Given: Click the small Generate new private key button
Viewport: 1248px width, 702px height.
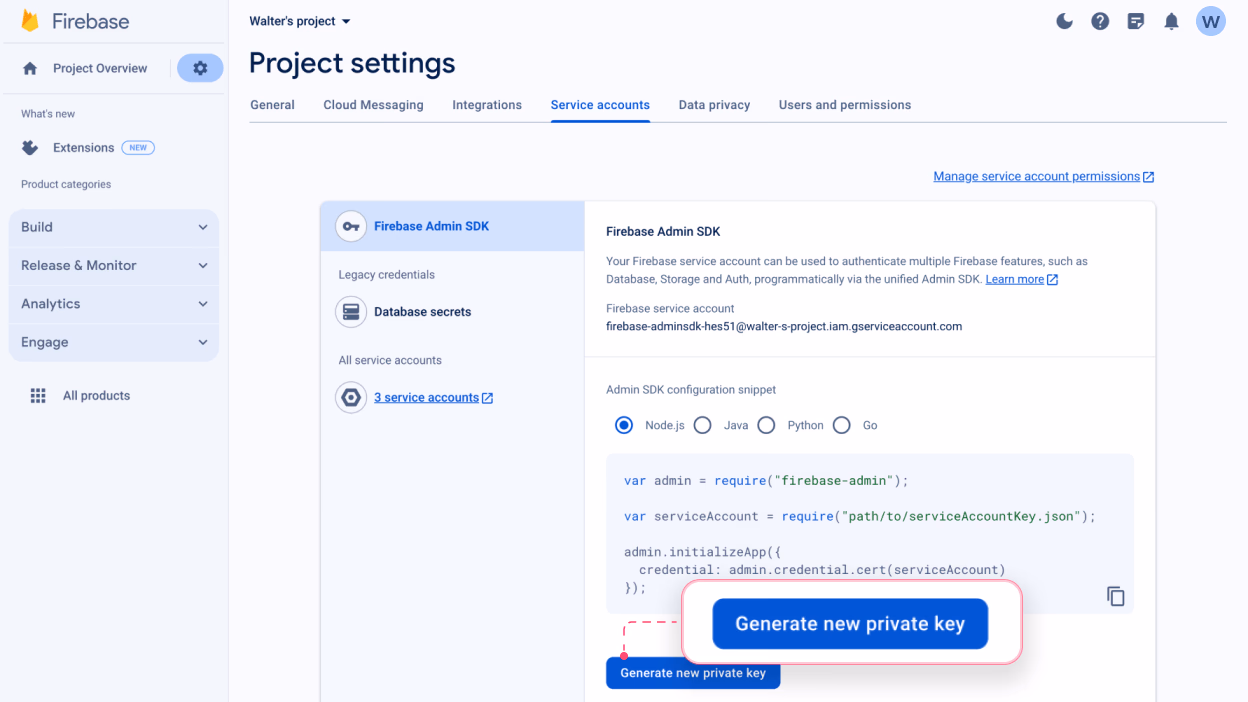Looking at the screenshot, I should click(x=693, y=673).
